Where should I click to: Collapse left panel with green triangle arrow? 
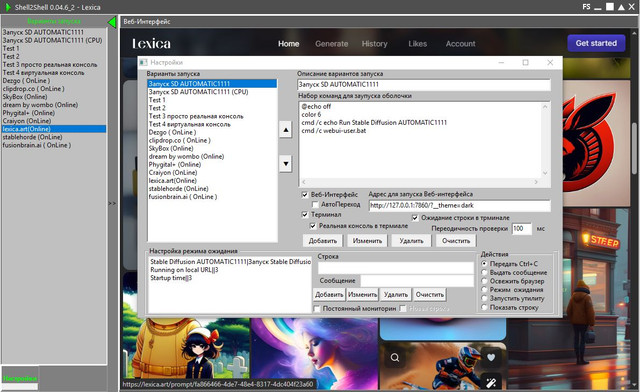(x=112, y=22)
